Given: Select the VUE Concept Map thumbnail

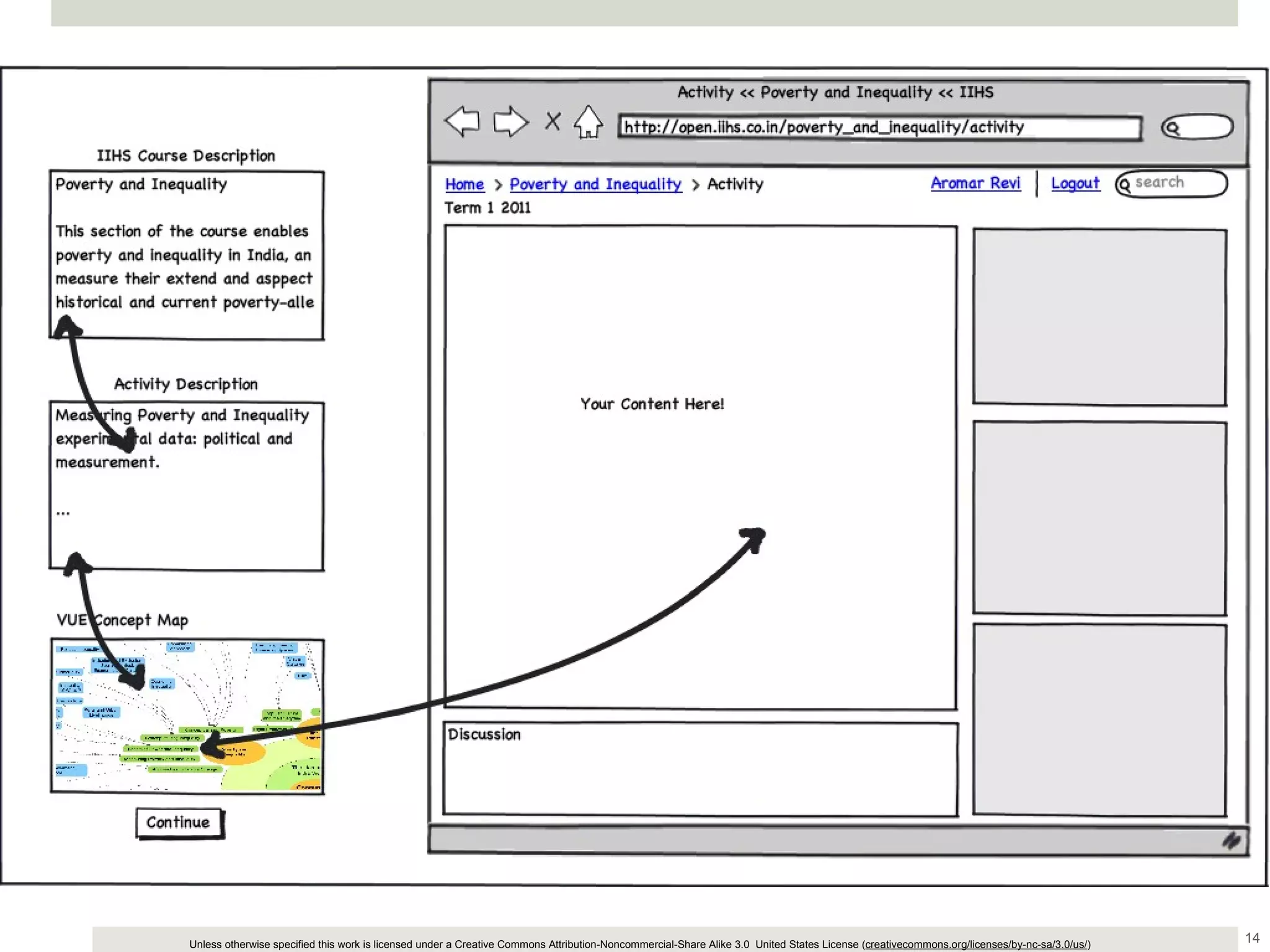Looking at the screenshot, I should pos(187,716).
